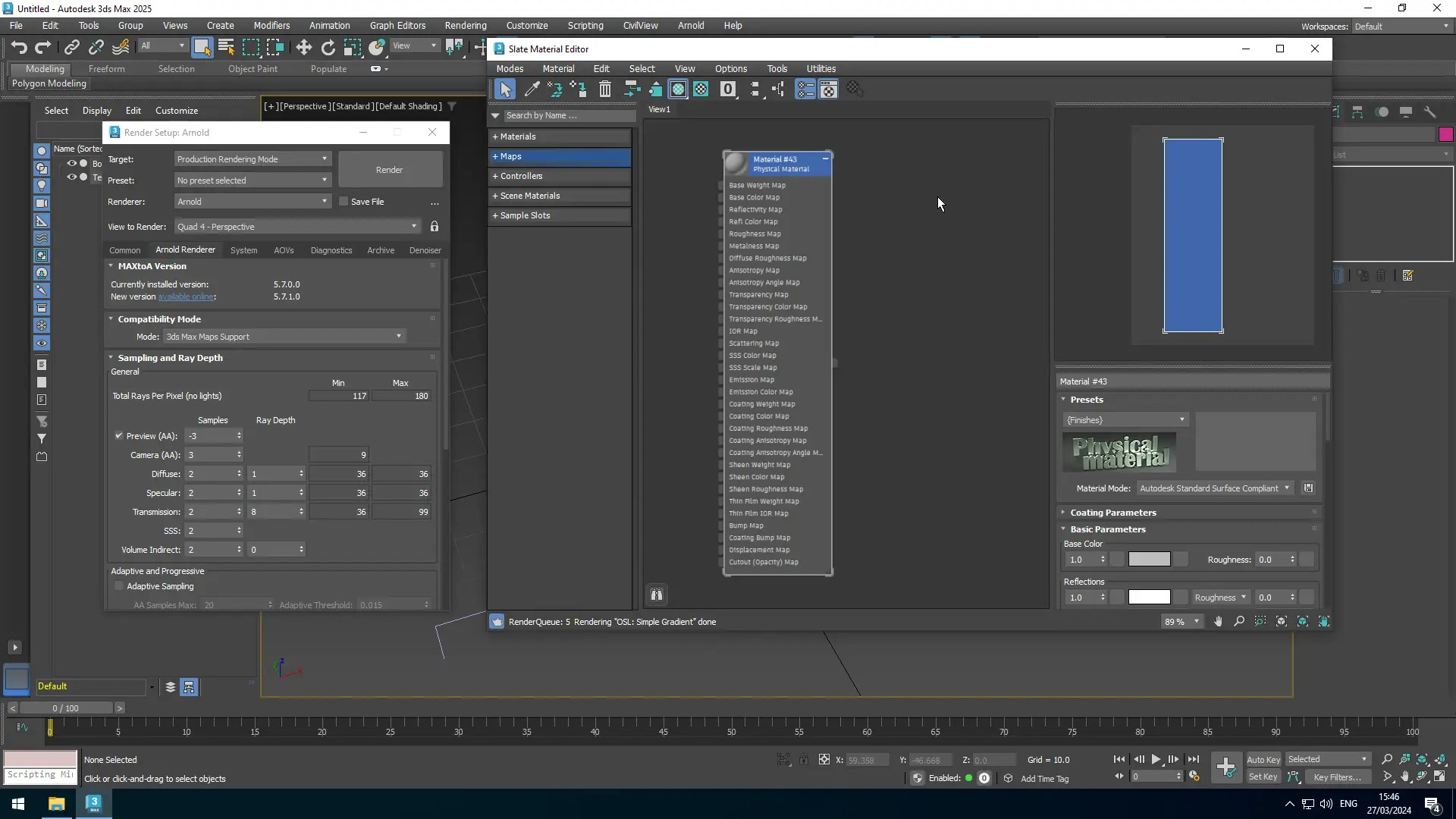The width and height of the screenshot is (1456, 819).
Task: Lock the View to Render selection
Action: 435,227
